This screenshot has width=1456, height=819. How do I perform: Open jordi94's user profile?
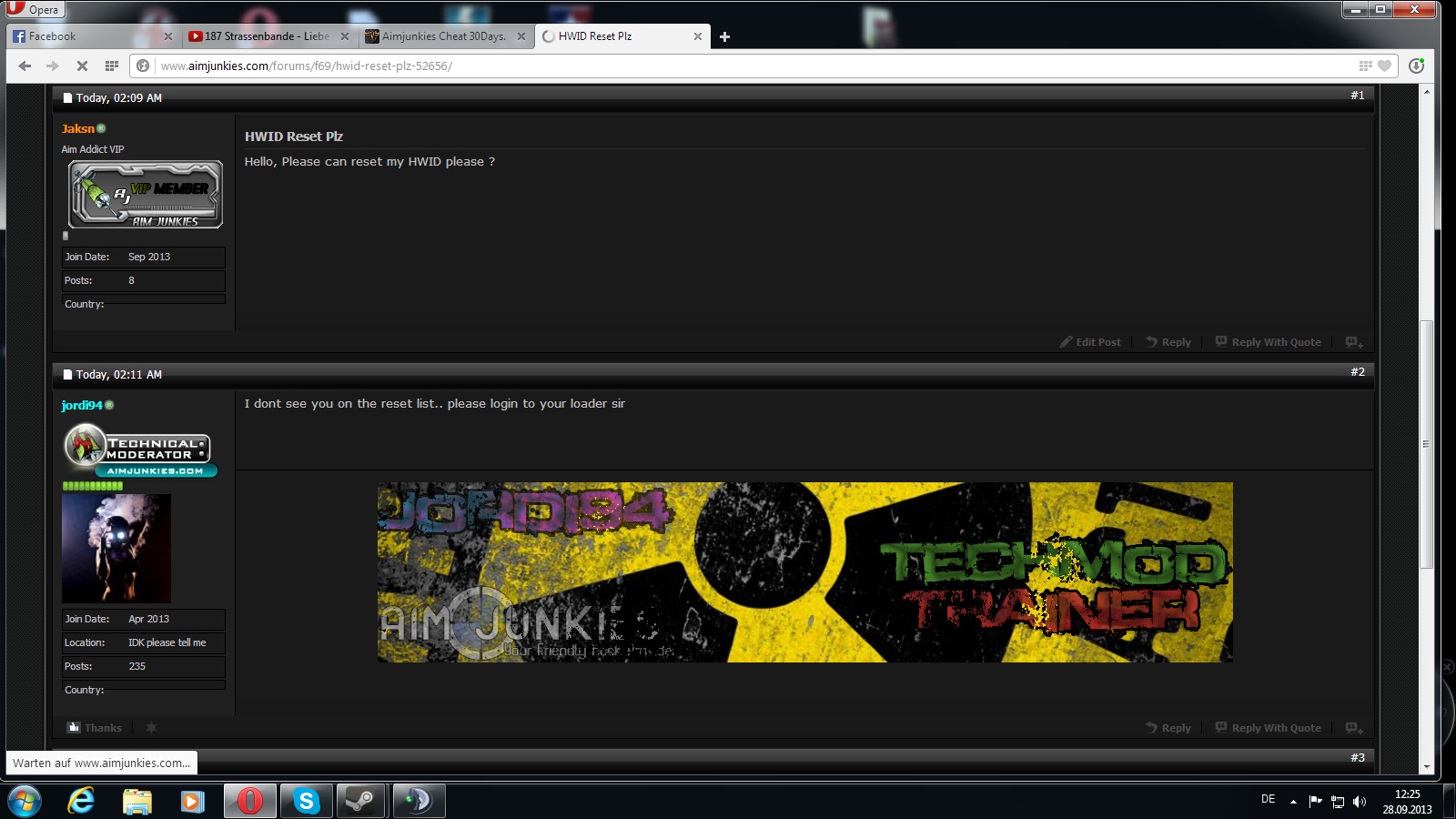point(82,405)
